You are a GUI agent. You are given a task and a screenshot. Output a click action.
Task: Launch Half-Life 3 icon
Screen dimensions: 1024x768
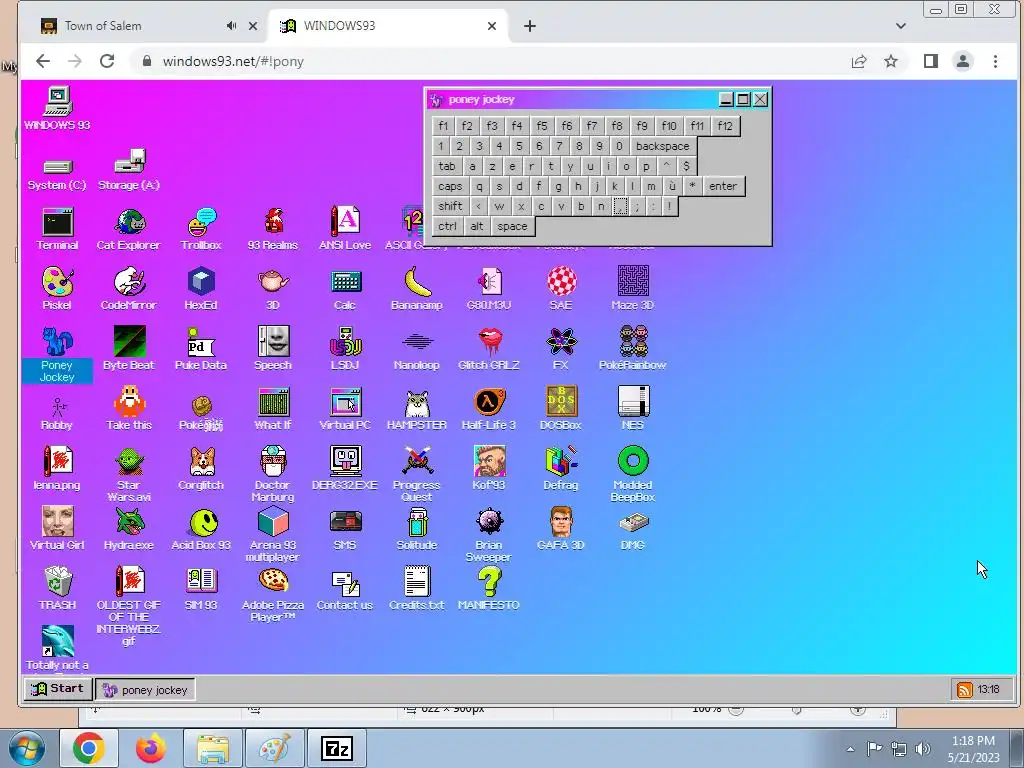[x=488, y=409]
